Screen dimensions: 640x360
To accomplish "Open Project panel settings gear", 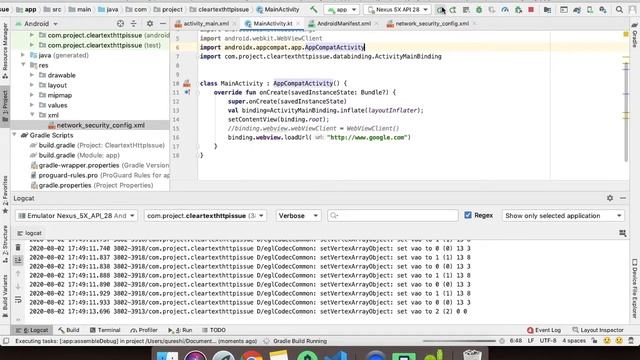I will pos(150,24).
